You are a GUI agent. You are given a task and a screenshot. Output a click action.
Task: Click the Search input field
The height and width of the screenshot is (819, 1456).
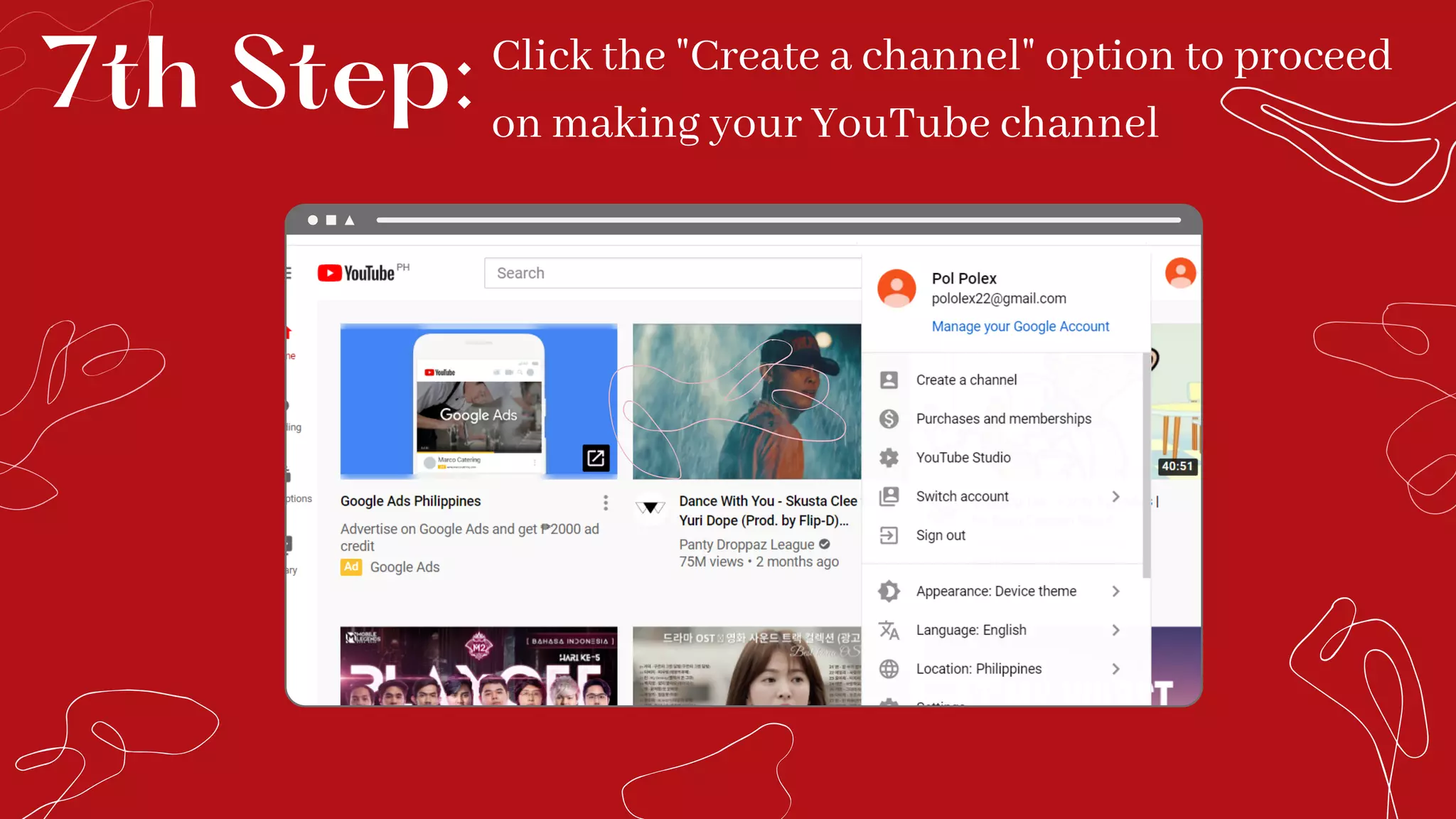(673, 273)
